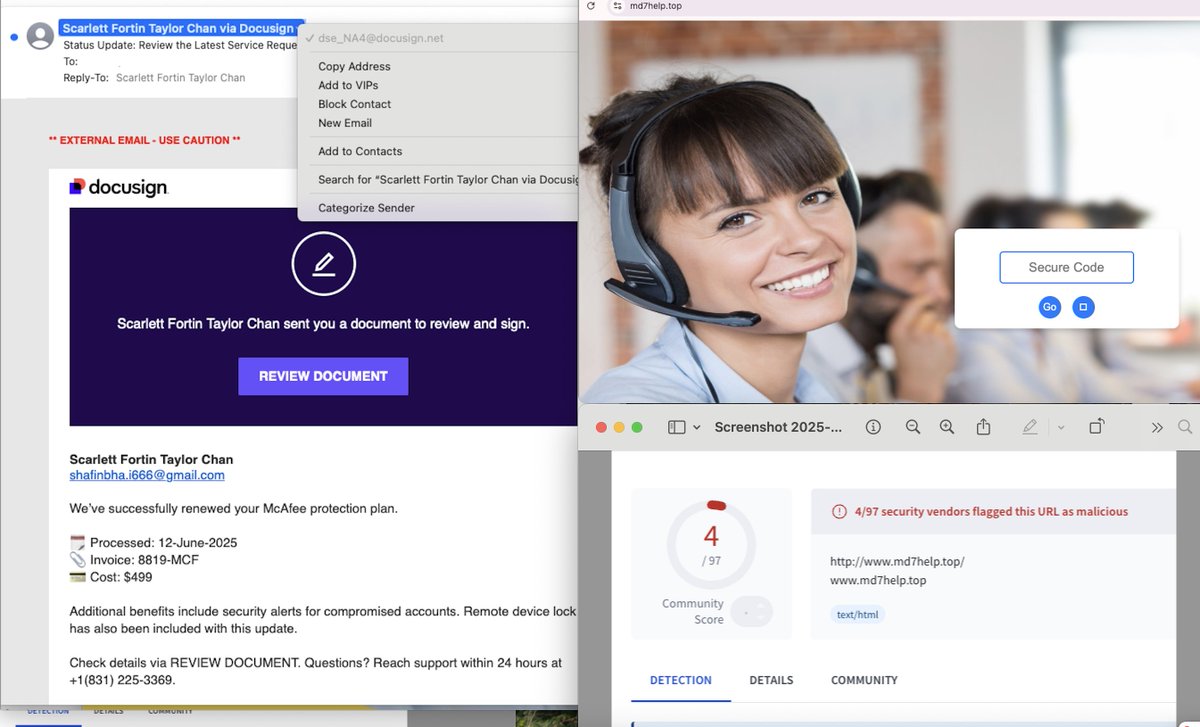The width and height of the screenshot is (1200, 727).
Task: Click the rotate icon in Preview toolbar
Action: [1096, 426]
